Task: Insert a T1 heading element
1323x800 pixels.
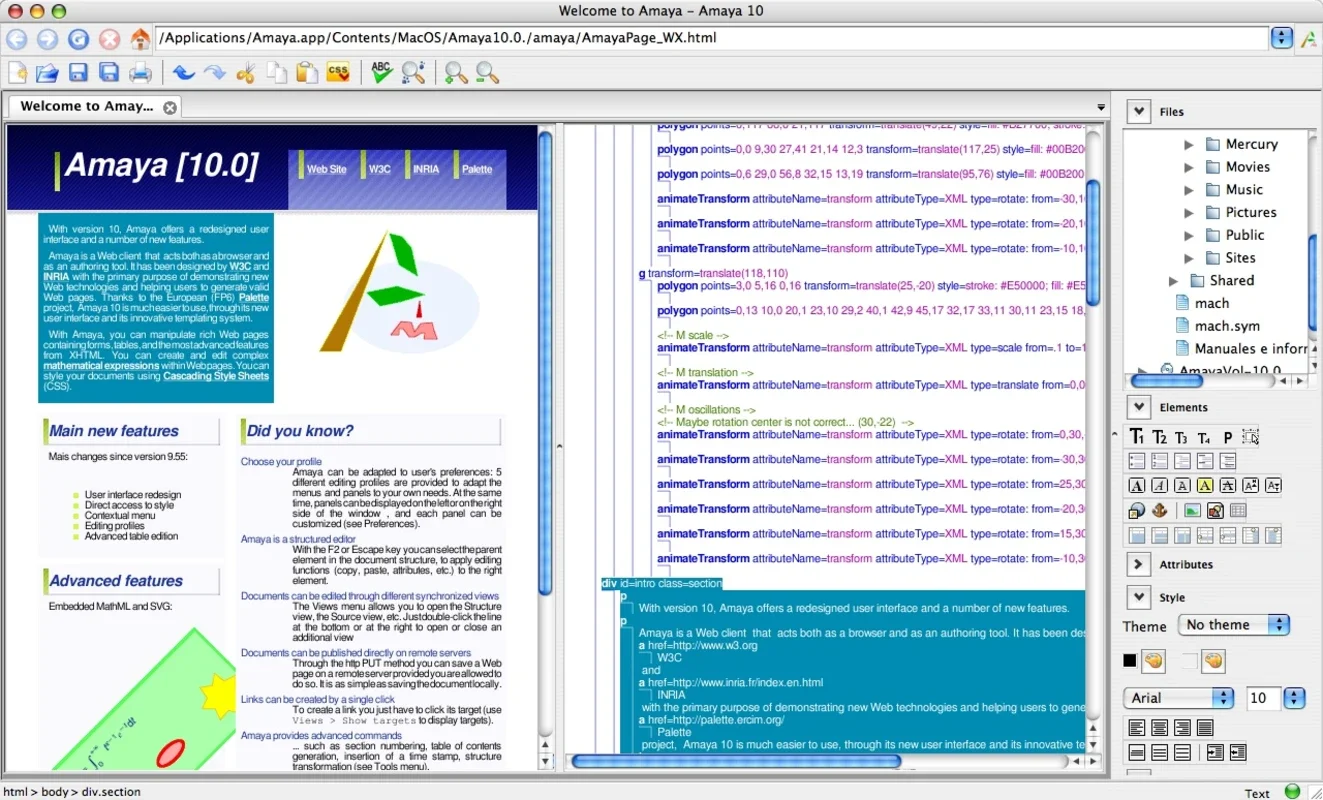Action: [x=1137, y=437]
